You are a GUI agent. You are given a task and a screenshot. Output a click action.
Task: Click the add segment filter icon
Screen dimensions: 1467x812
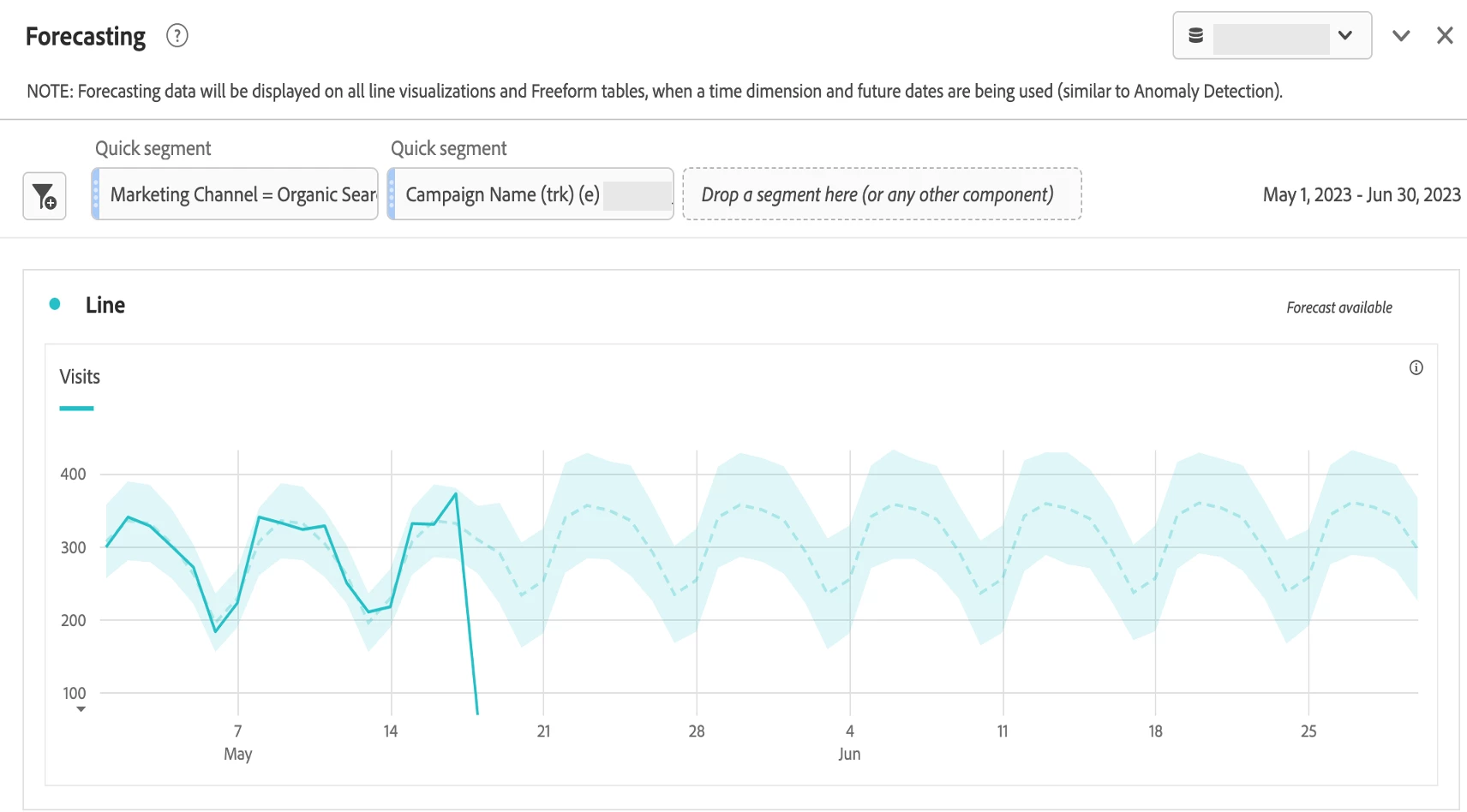pos(45,196)
